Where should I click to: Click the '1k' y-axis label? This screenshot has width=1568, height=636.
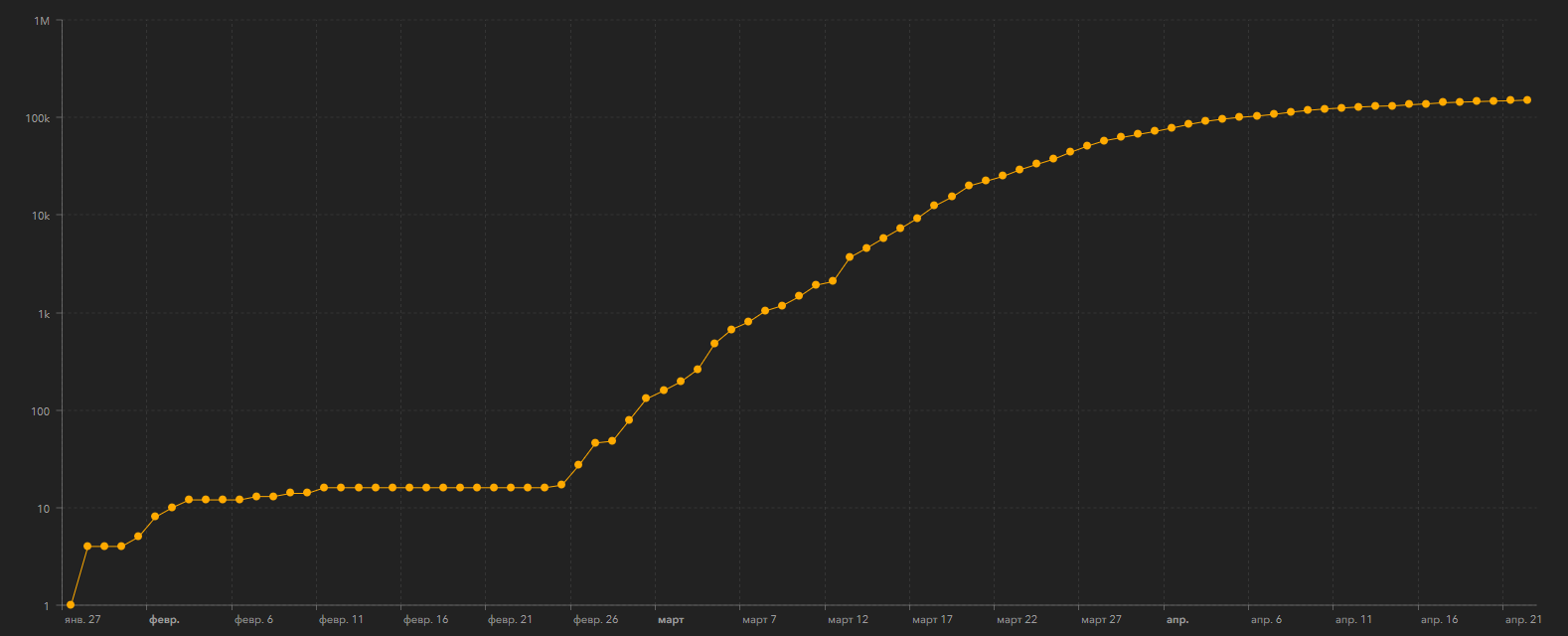tap(43, 314)
